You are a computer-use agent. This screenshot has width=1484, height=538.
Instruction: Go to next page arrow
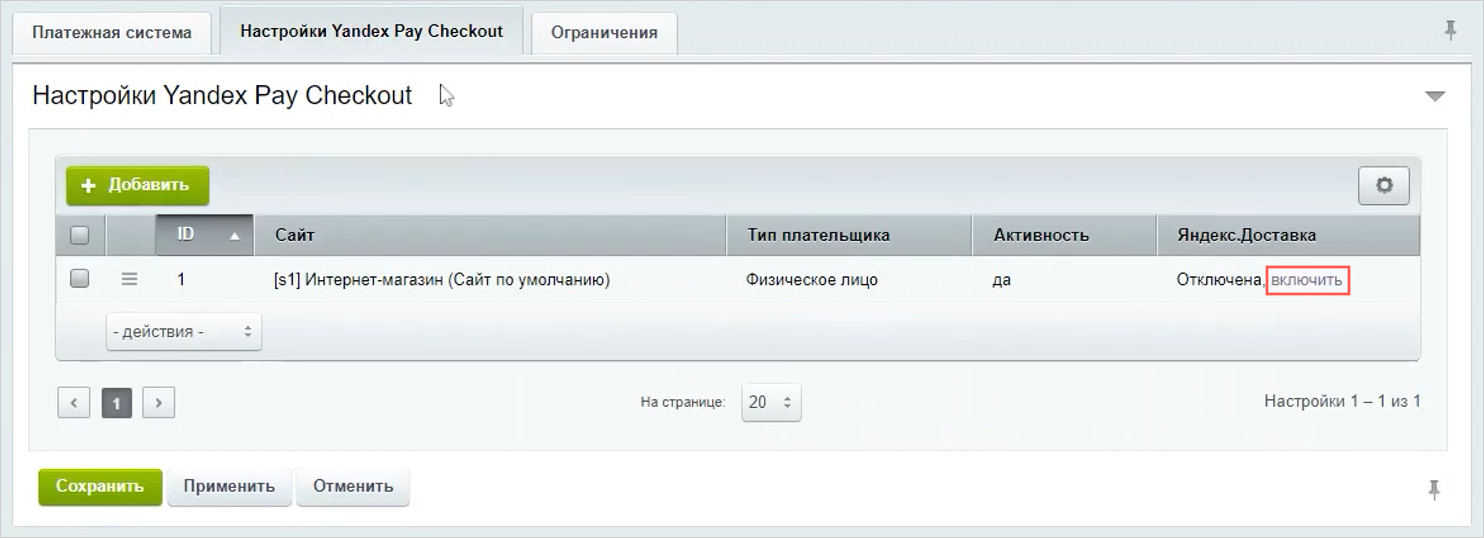click(159, 403)
